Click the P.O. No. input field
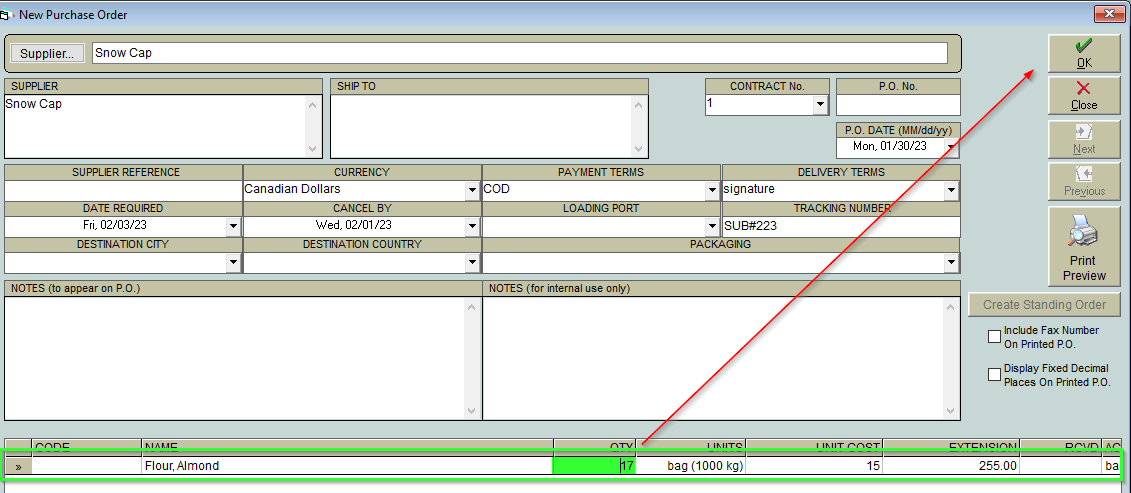Viewport: 1131px width, 493px height. pos(899,105)
